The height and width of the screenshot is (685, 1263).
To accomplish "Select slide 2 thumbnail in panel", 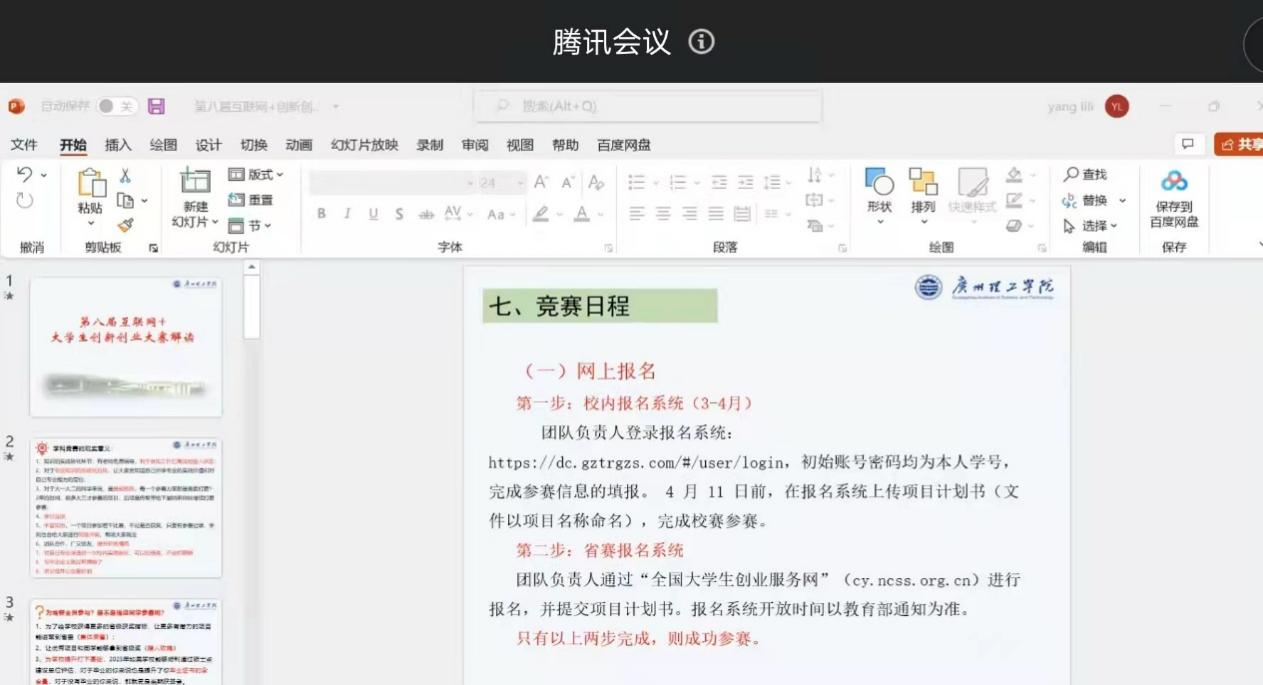I will 126,507.
